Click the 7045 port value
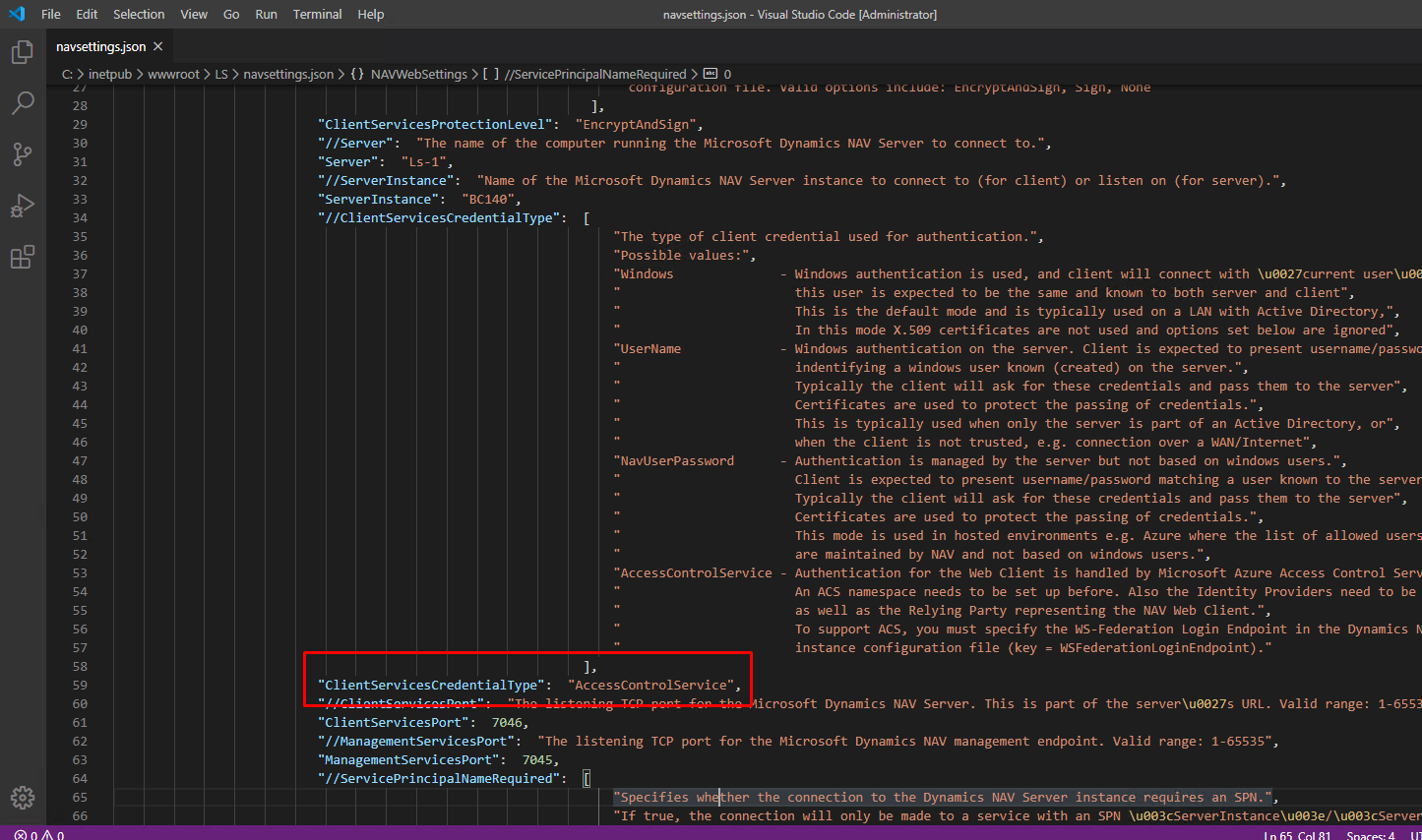The width and height of the screenshot is (1422, 840). coord(537,760)
